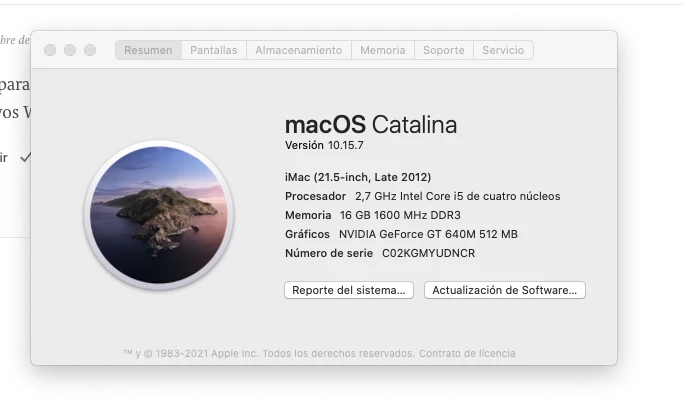Open Actualización de Software
The width and height of the screenshot is (683, 400).
pyautogui.click(x=505, y=290)
